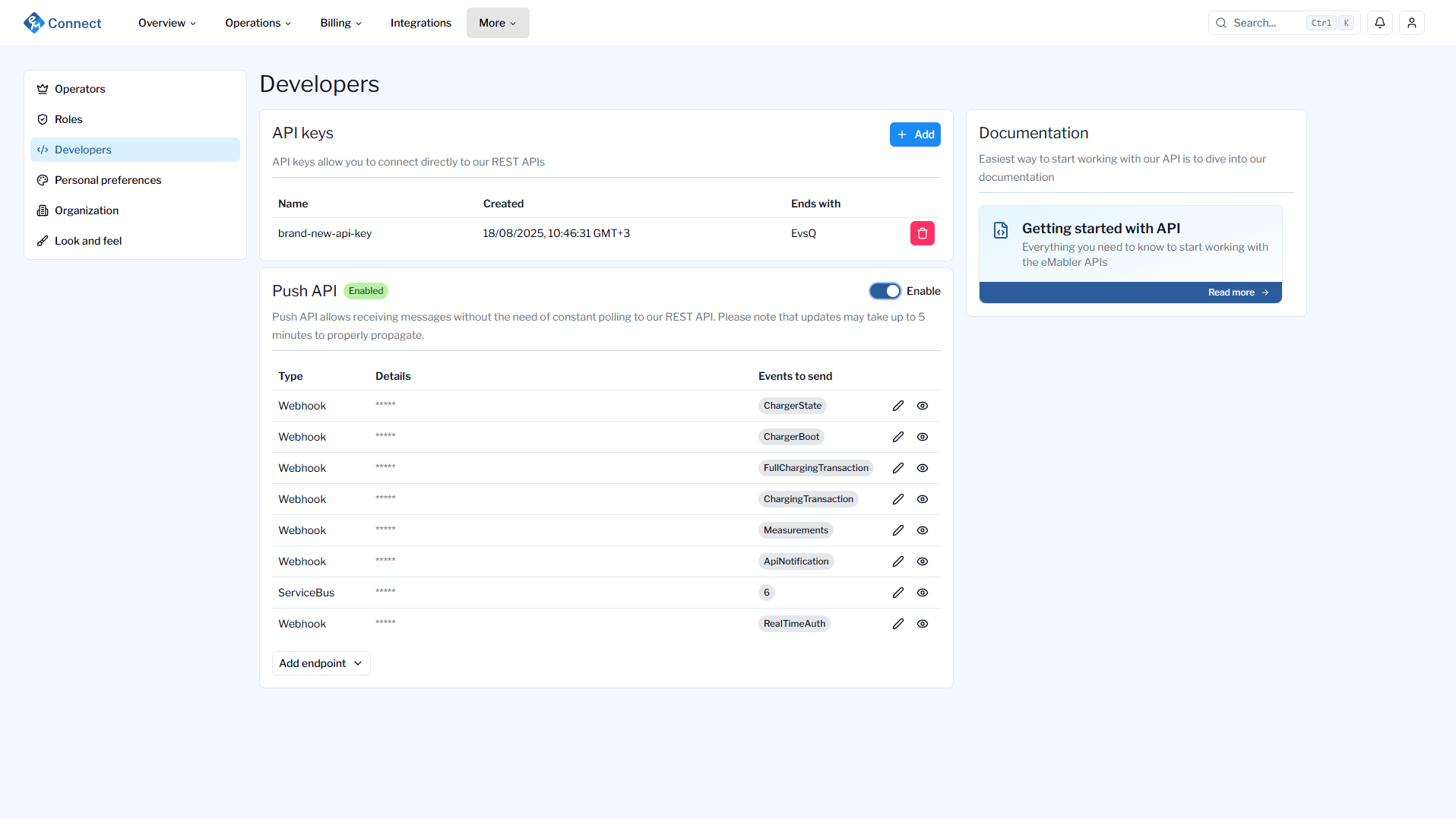1456x819 pixels.
Task: Disable the Push API toggle
Action: pyautogui.click(x=885, y=291)
